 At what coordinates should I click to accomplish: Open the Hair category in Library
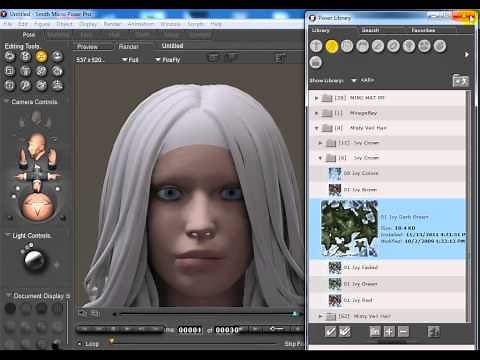point(363,46)
